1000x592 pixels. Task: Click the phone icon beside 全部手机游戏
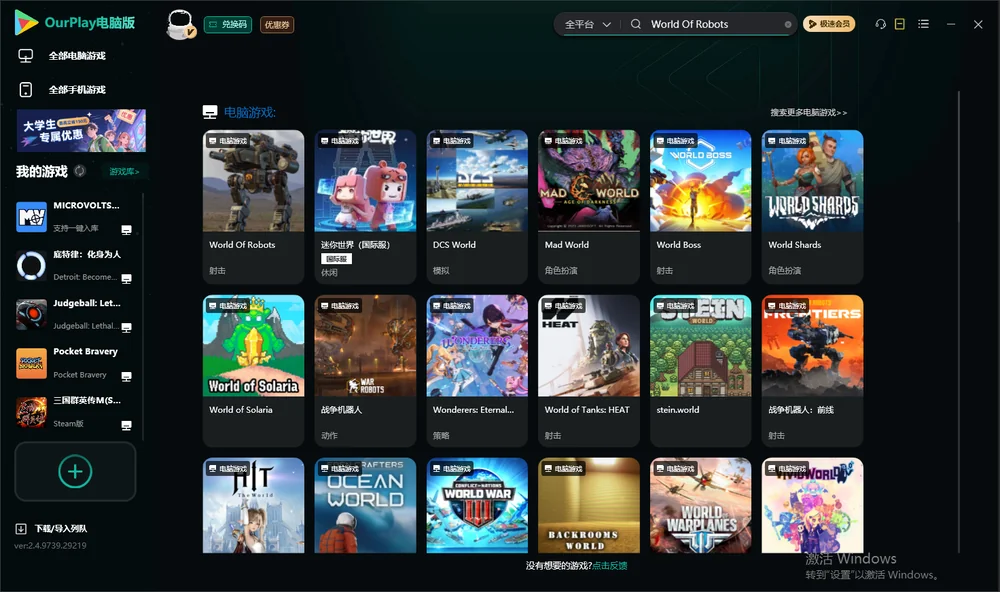tap(26, 89)
